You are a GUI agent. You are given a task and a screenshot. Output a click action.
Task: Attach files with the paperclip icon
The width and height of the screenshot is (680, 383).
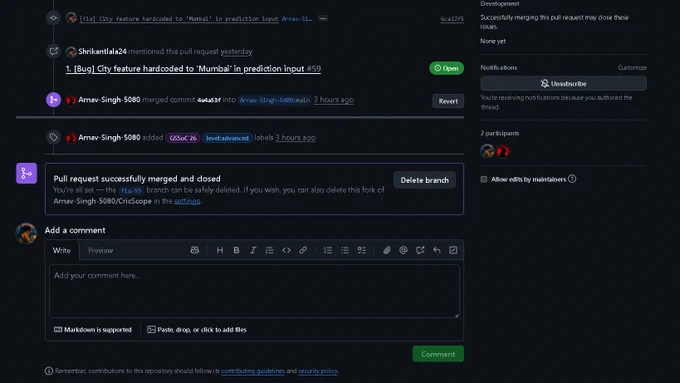(x=386, y=250)
